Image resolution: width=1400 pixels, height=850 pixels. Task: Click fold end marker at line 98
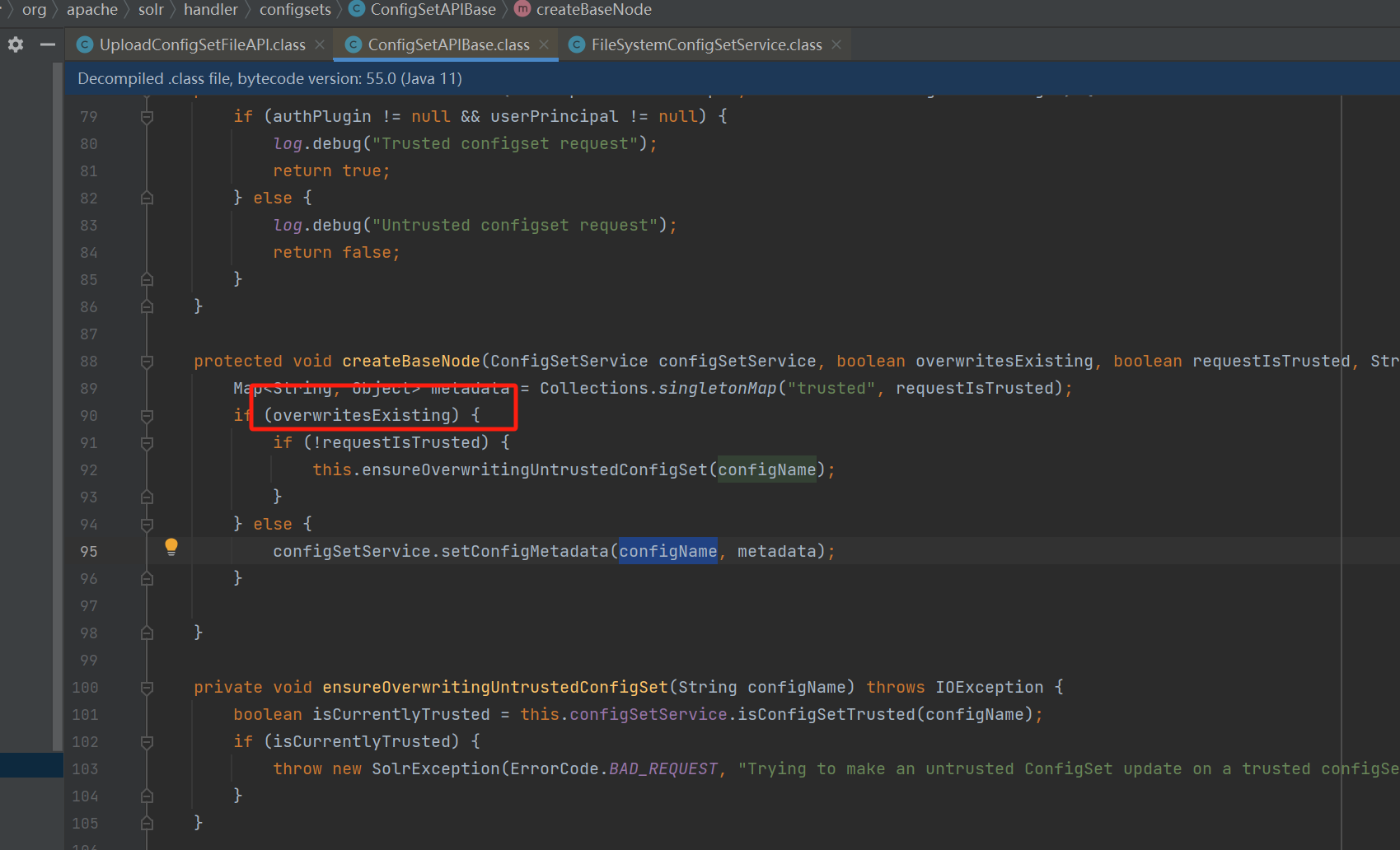click(147, 633)
